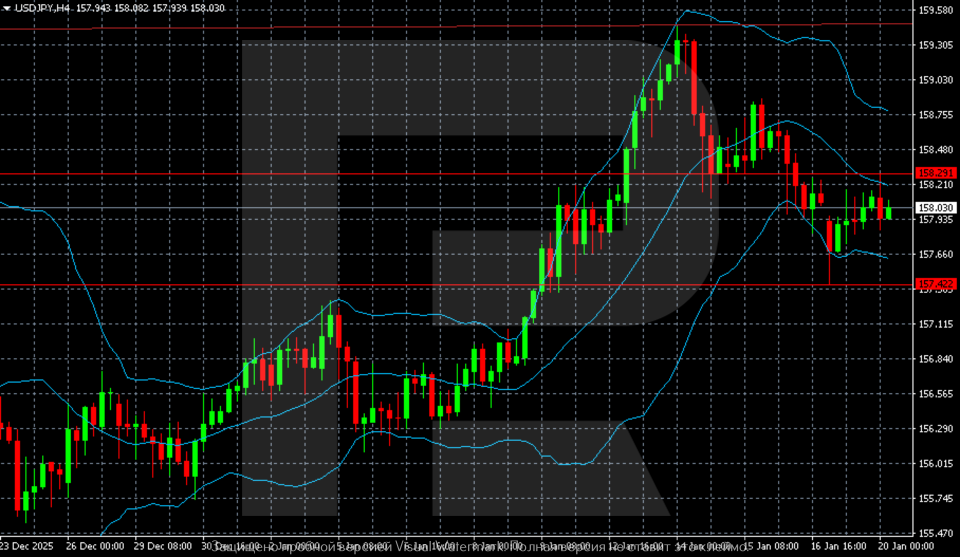Screen dimensions: 960x557
Task: Click the triangle arrow beside USDJPY,H4
Action: [x=6, y=8]
